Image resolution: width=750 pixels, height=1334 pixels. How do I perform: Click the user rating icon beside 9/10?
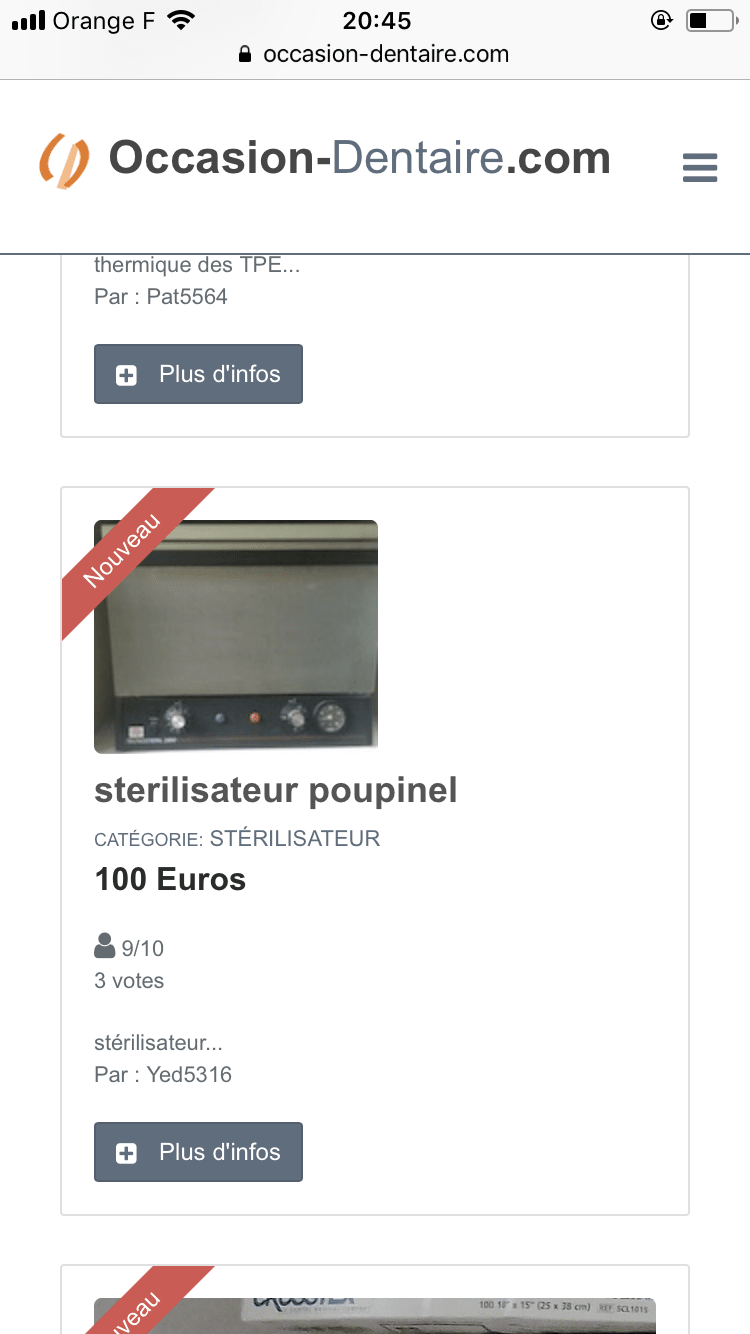coord(104,945)
